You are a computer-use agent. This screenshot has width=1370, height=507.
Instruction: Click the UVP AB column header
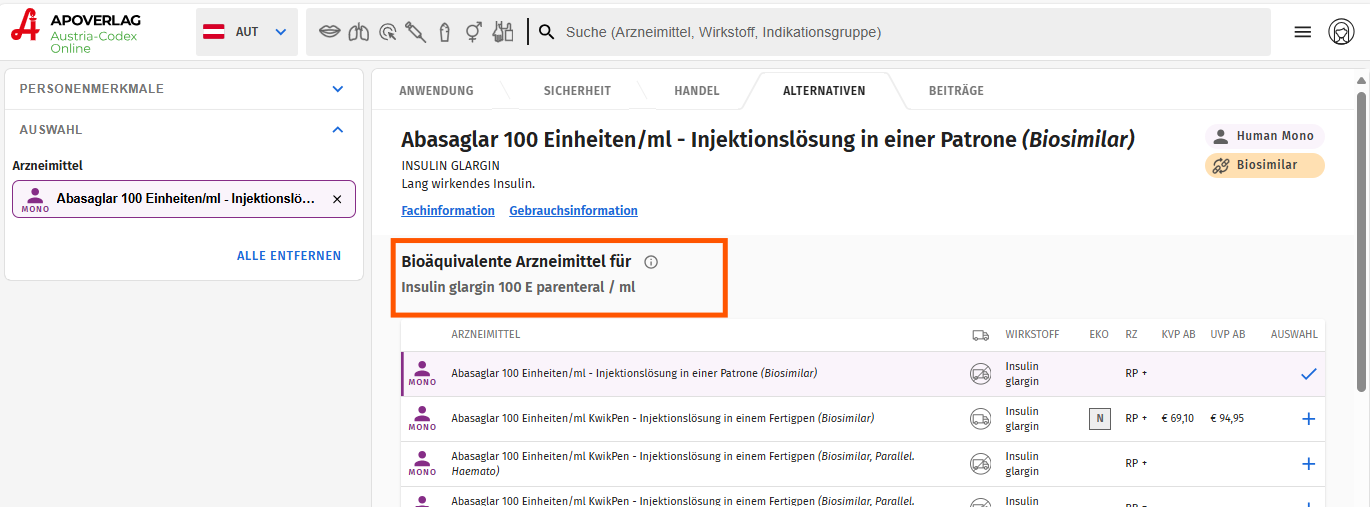tap(1228, 335)
